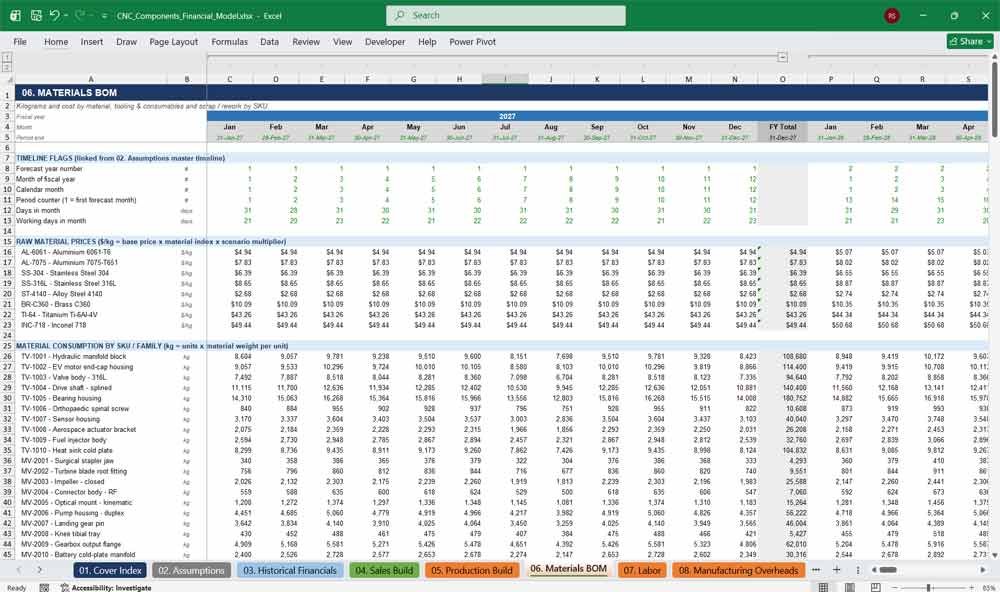Open the Power Pivot ribbon tab

pyautogui.click(x=472, y=41)
